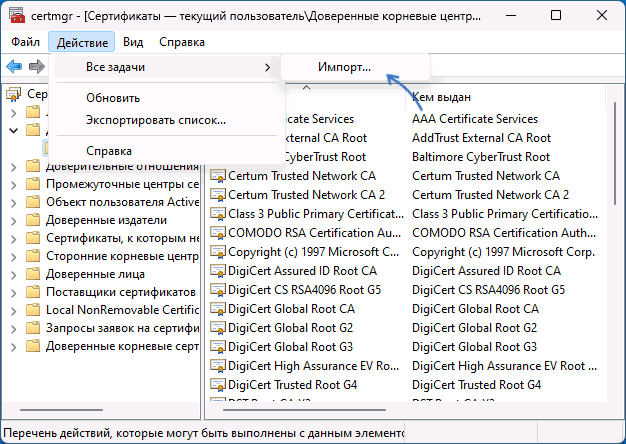Click the folder icon of Запросы заявок на сертифи
Image resolution: width=626 pixels, height=444 pixels.
[33, 328]
